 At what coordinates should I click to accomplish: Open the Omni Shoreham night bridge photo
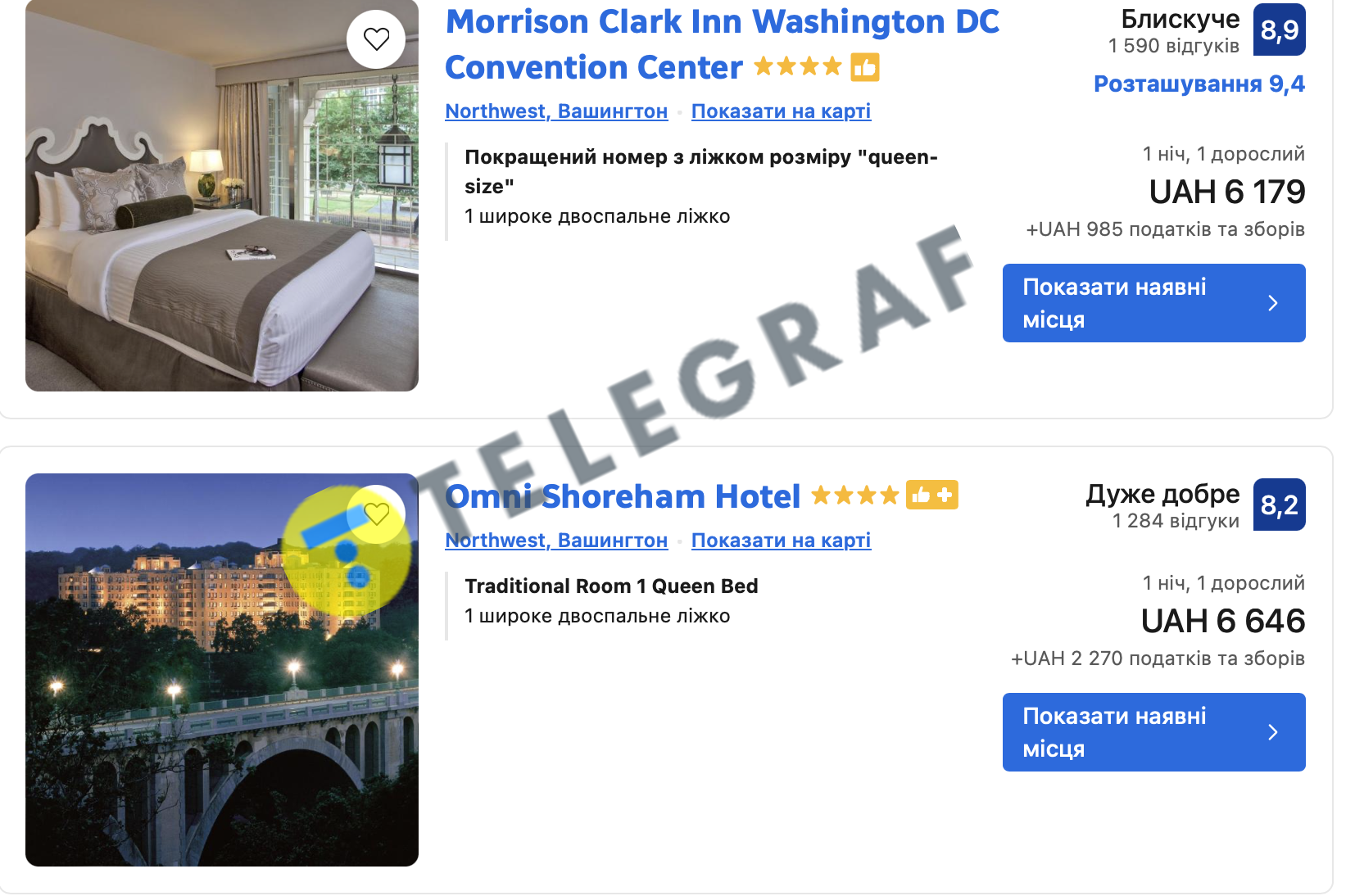222,670
